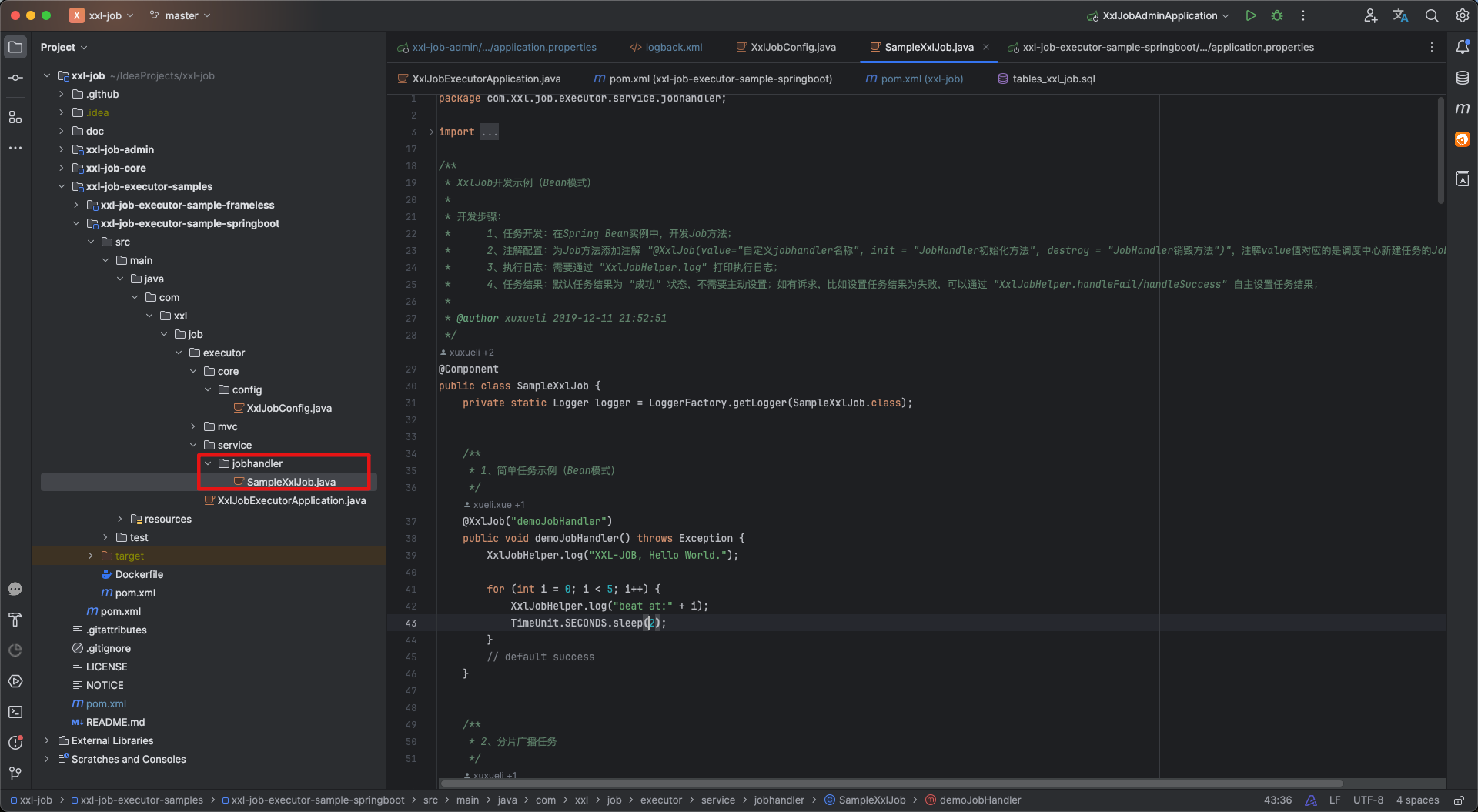Click the read-only lock icon in status bar

click(x=1458, y=800)
